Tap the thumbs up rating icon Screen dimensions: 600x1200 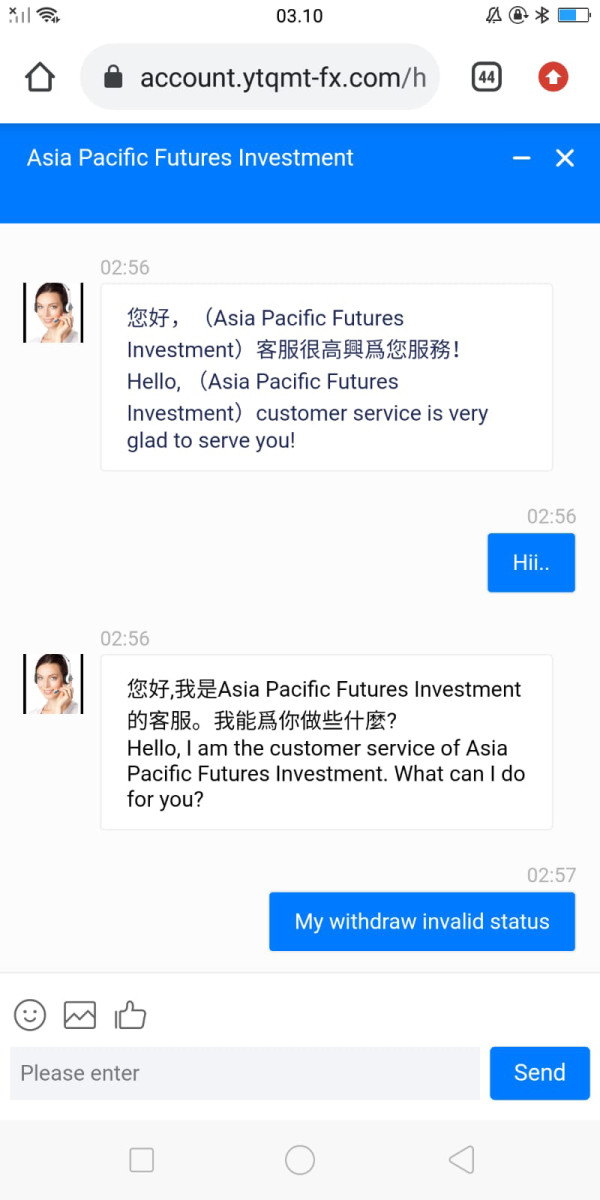point(130,1017)
